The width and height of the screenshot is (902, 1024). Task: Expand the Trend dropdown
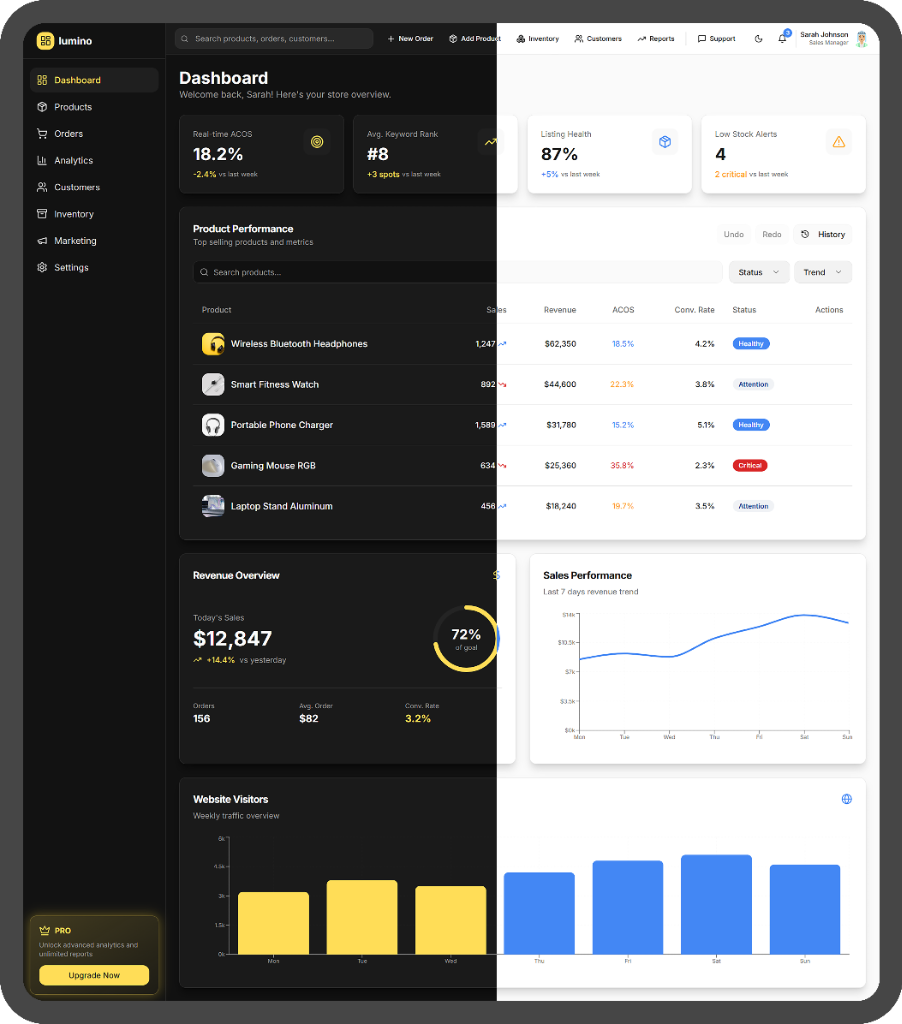click(822, 271)
